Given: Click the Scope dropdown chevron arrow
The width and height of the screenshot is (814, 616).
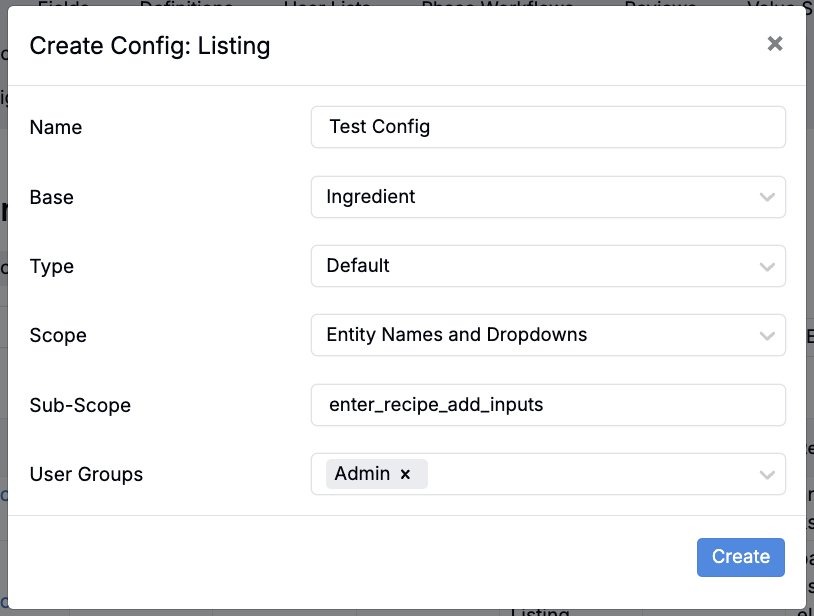Looking at the screenshot, I should [x=767, y=335].
